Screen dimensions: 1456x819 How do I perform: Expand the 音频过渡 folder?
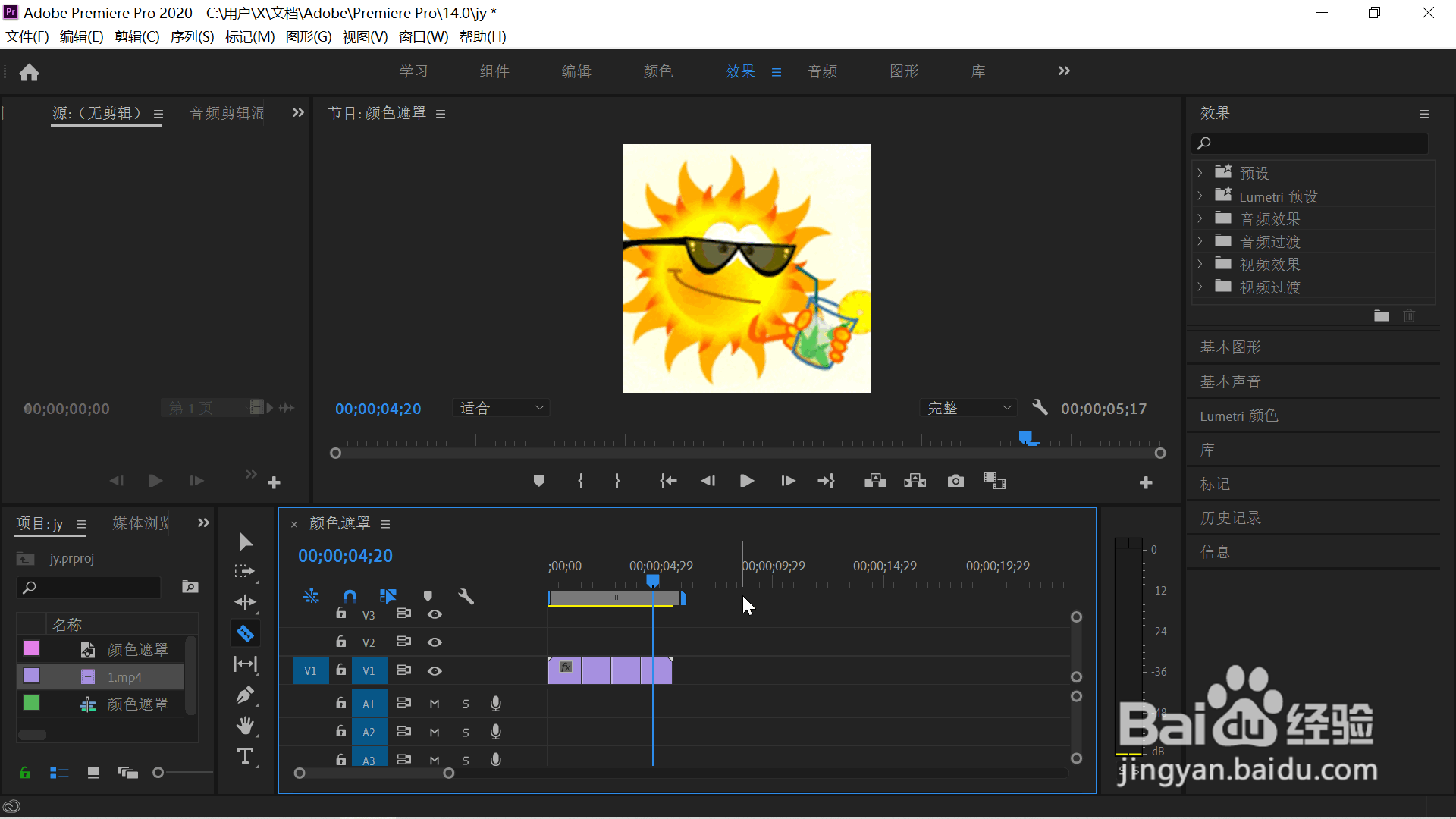coord(1200,241)
